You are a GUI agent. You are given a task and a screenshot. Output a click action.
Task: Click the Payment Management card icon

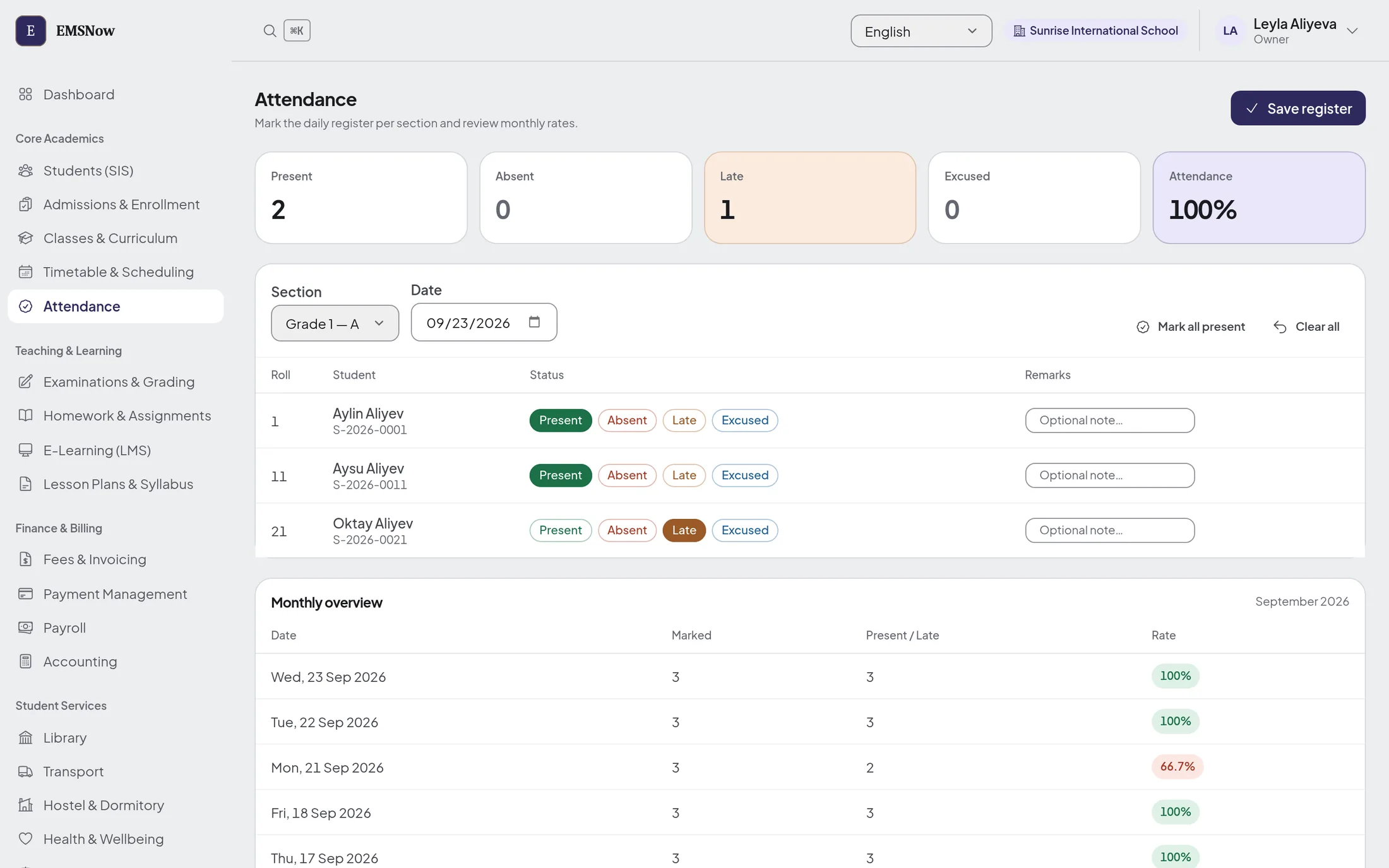coord(25,594)
